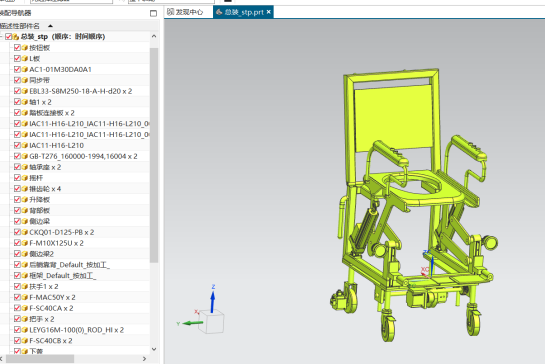
Task: Uncheck the GB-T276_160000-1994,16004 component
Action: (17, 156)
